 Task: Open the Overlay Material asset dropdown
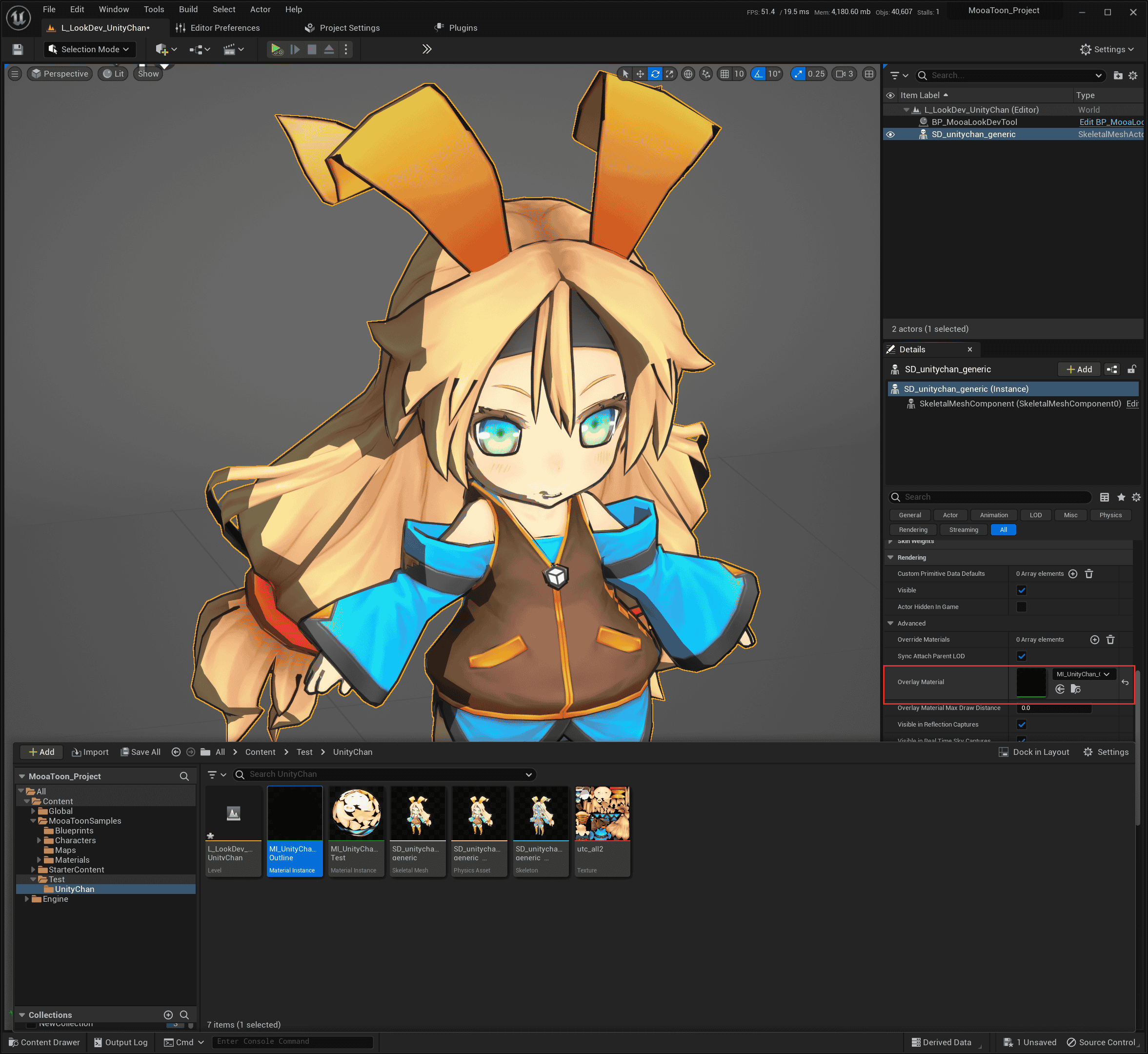pos(1083,674)
